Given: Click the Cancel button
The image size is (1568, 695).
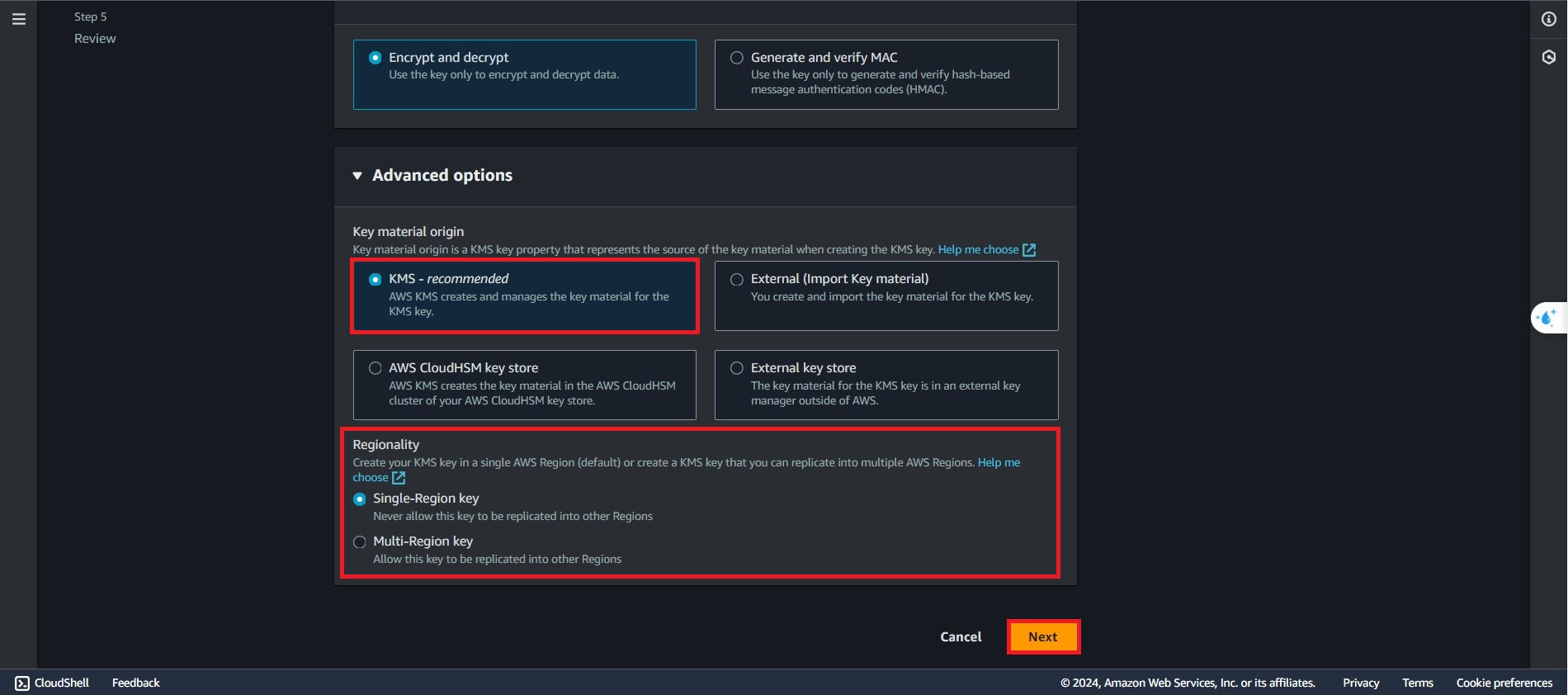Looking at the screenshot, I should 961,637.
